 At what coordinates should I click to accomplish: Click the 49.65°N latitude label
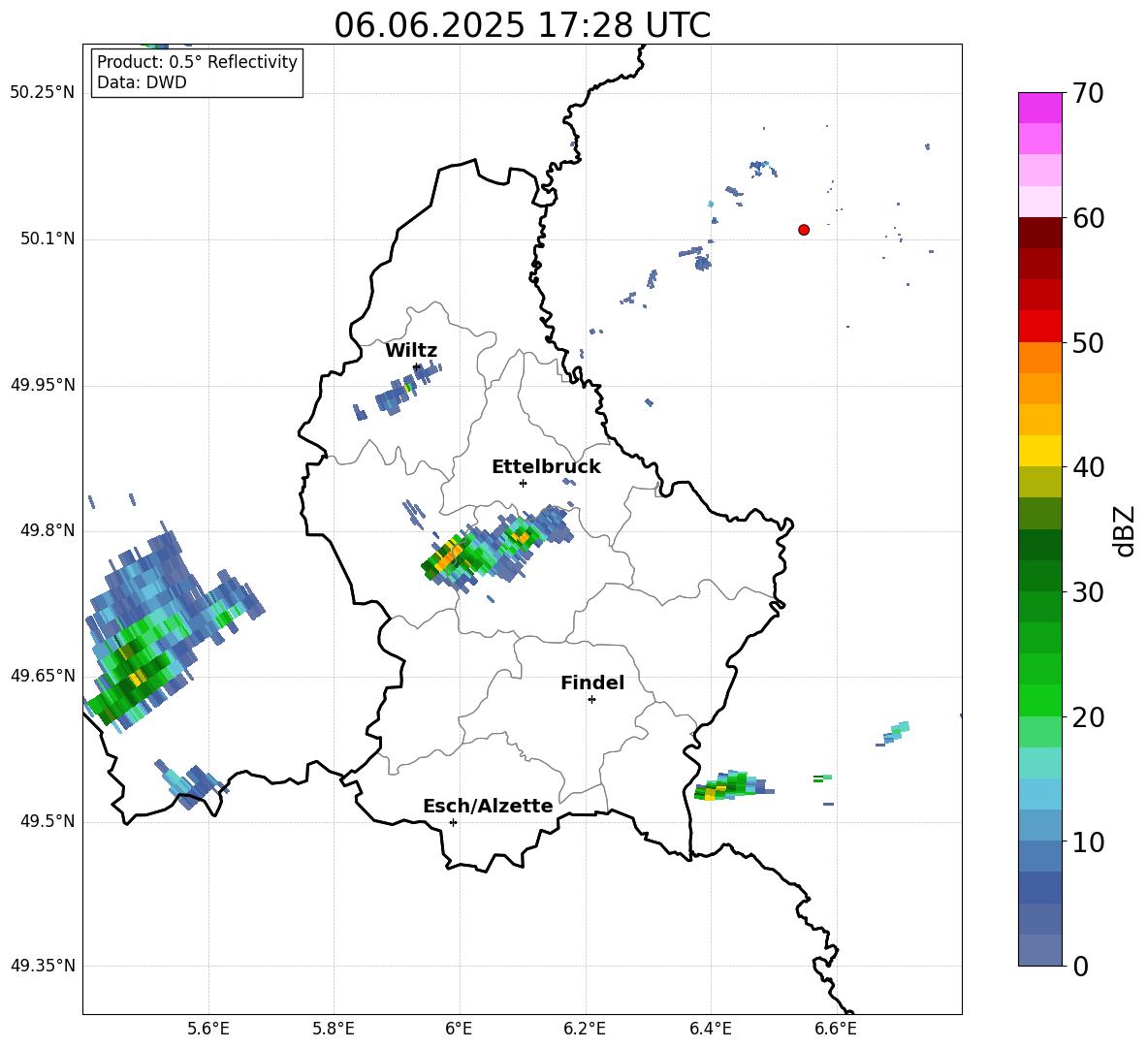(x=42, y=675)
